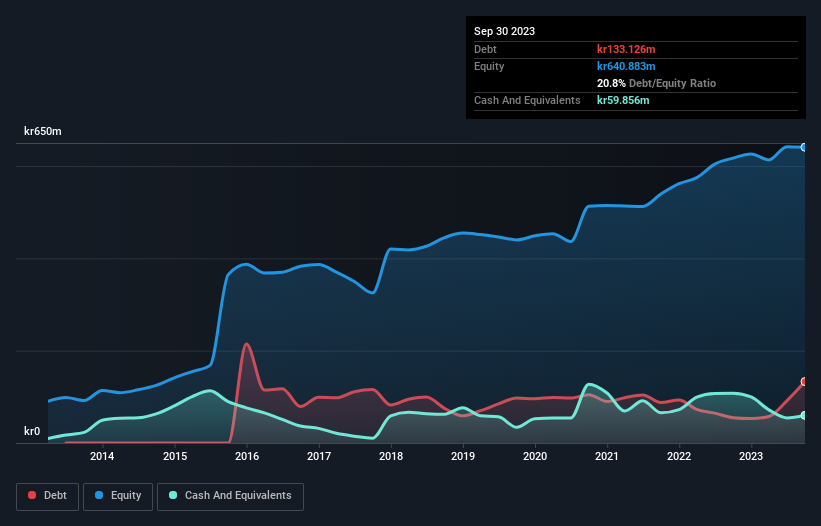
Task: Click the 2022 x-axis label
Action: (679, 456)
